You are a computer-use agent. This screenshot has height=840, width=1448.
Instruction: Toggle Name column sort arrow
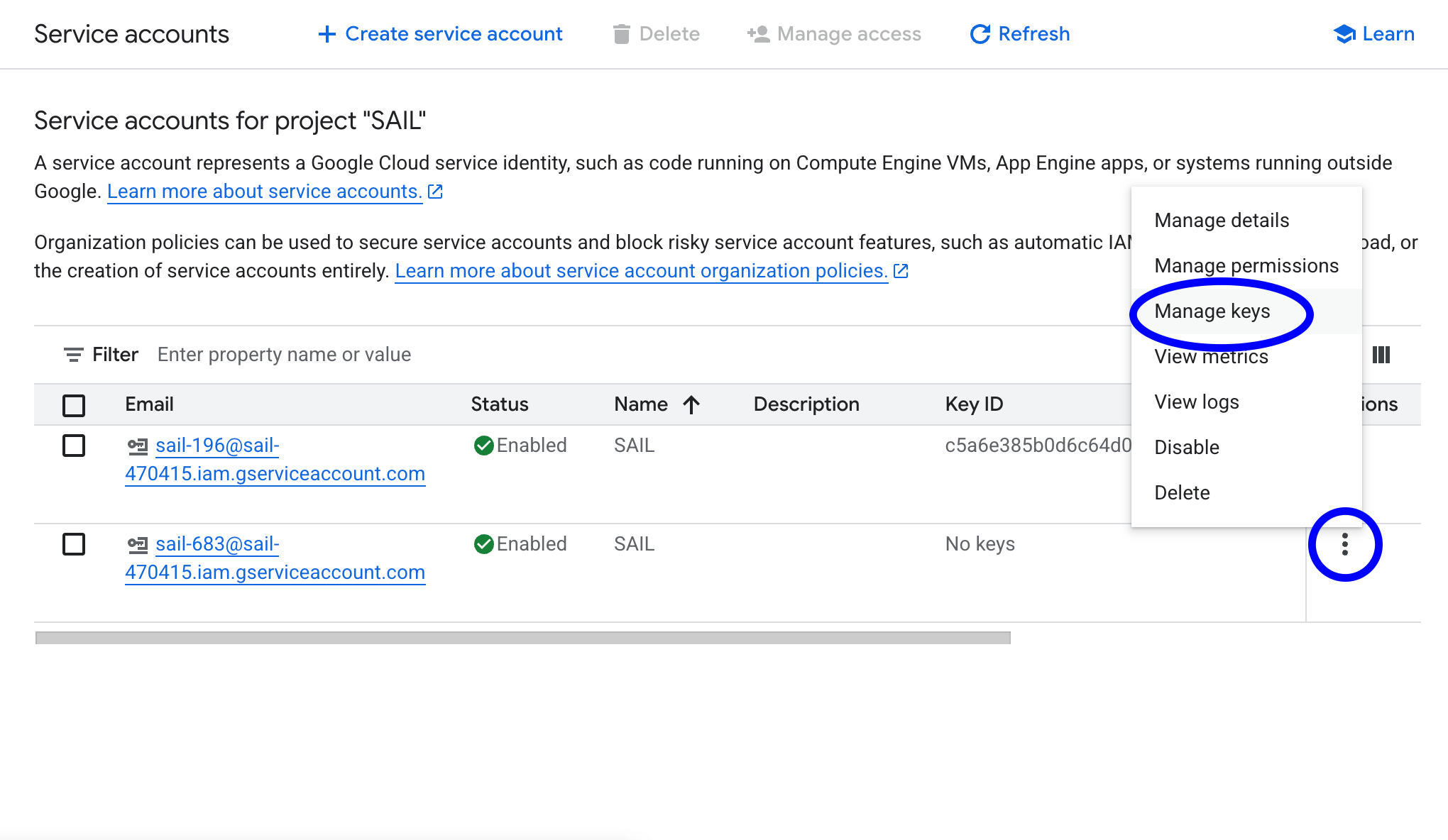pyautogui.click(x=690, y=404)
